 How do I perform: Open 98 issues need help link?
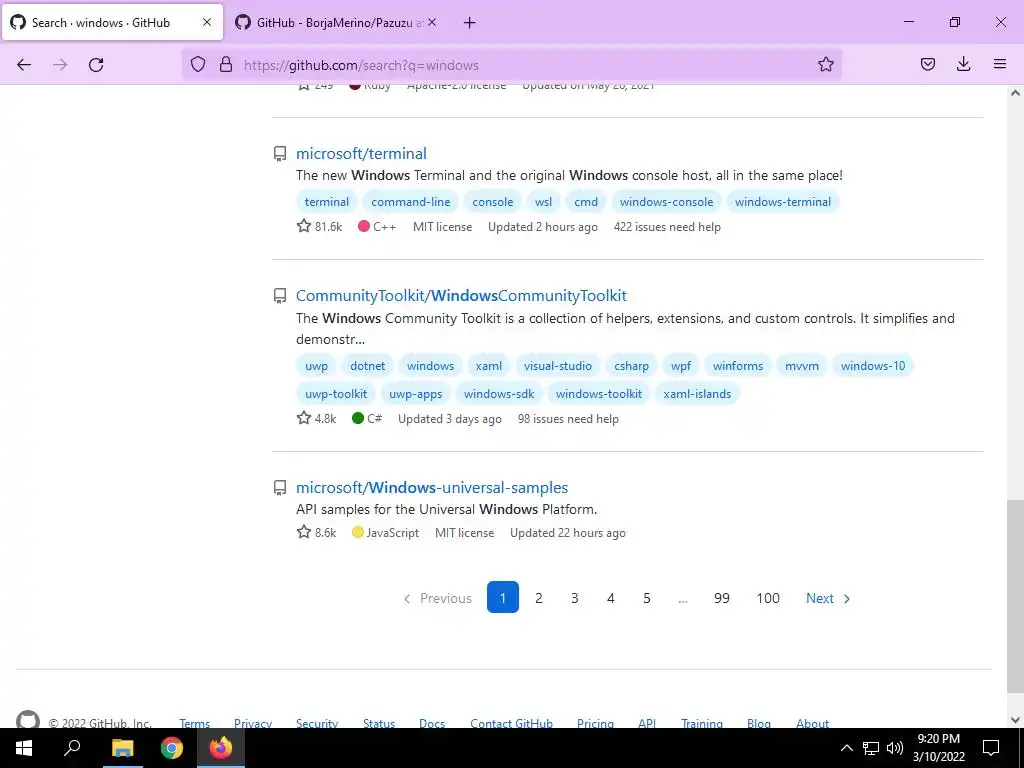[568, 419]
